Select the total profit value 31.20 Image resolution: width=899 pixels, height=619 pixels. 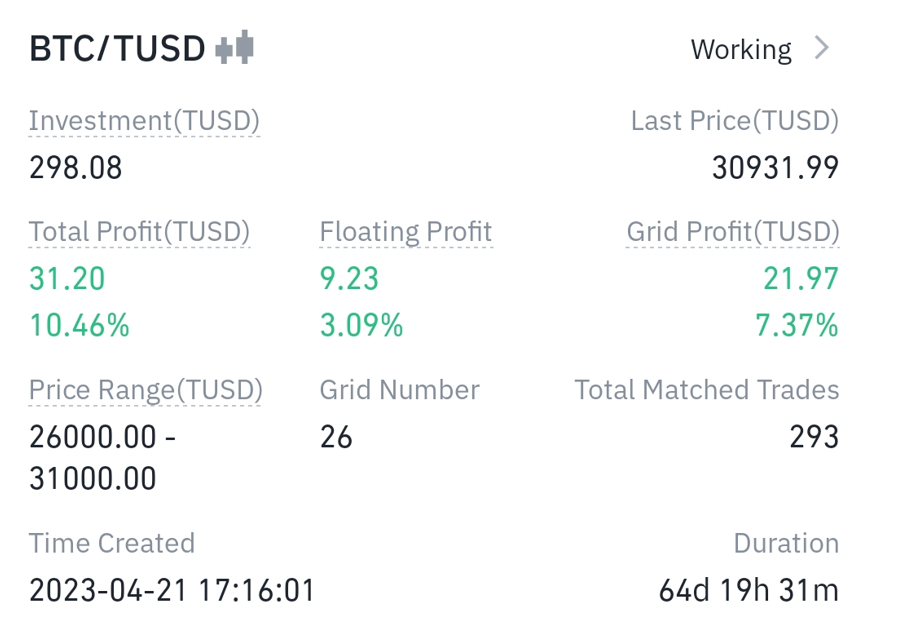pos(67,279)
